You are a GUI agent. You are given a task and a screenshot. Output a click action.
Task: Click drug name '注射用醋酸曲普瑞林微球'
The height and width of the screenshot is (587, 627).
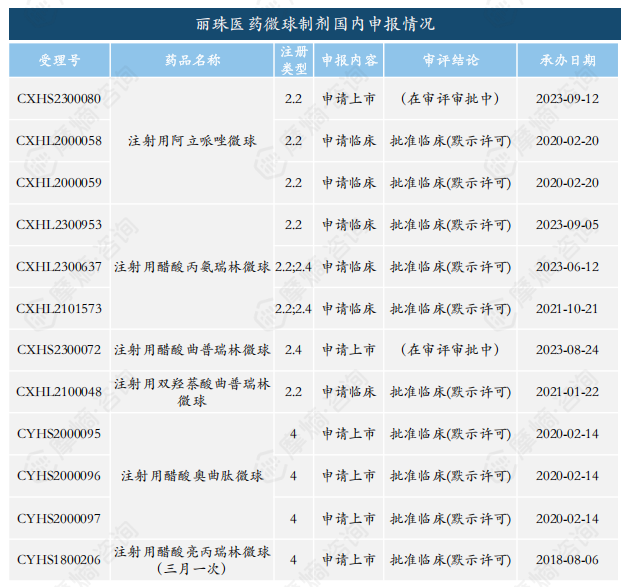pos(192,350)
